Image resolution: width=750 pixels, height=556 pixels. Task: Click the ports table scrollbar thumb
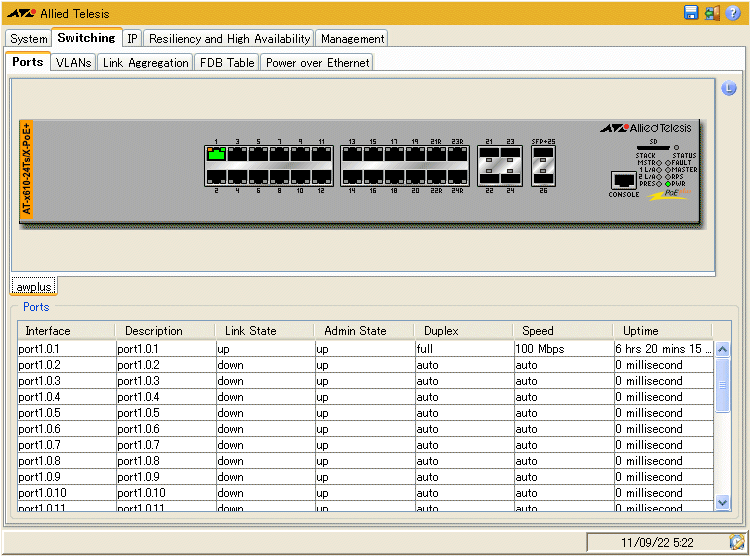(722, 385)
